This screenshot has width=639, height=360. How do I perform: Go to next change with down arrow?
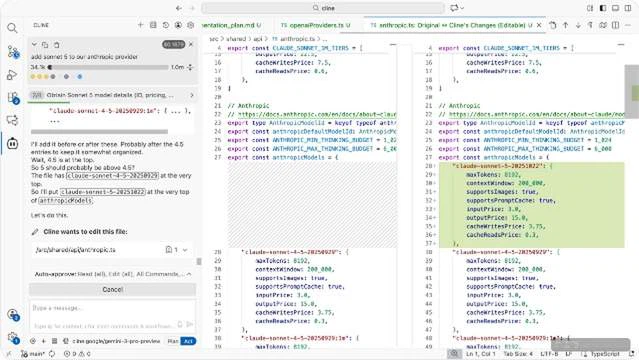tap(578, 25)
